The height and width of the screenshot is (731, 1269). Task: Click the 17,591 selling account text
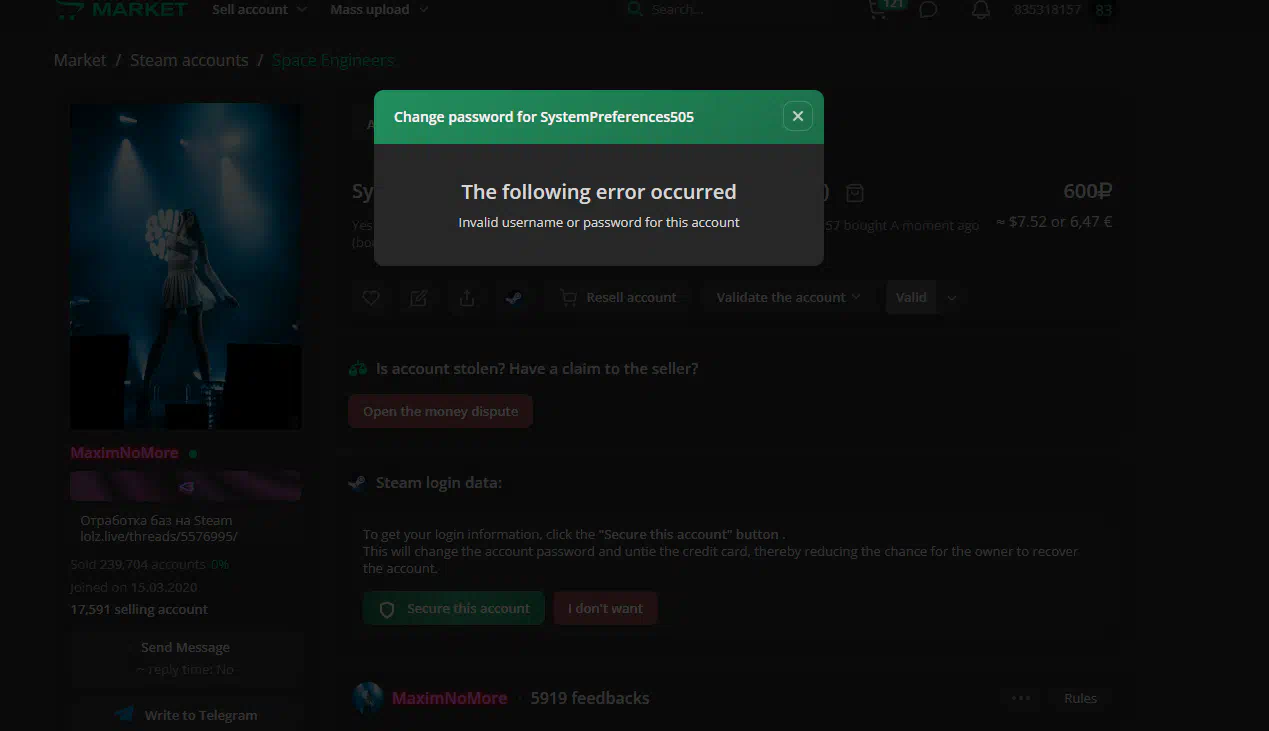pos(139,609)
